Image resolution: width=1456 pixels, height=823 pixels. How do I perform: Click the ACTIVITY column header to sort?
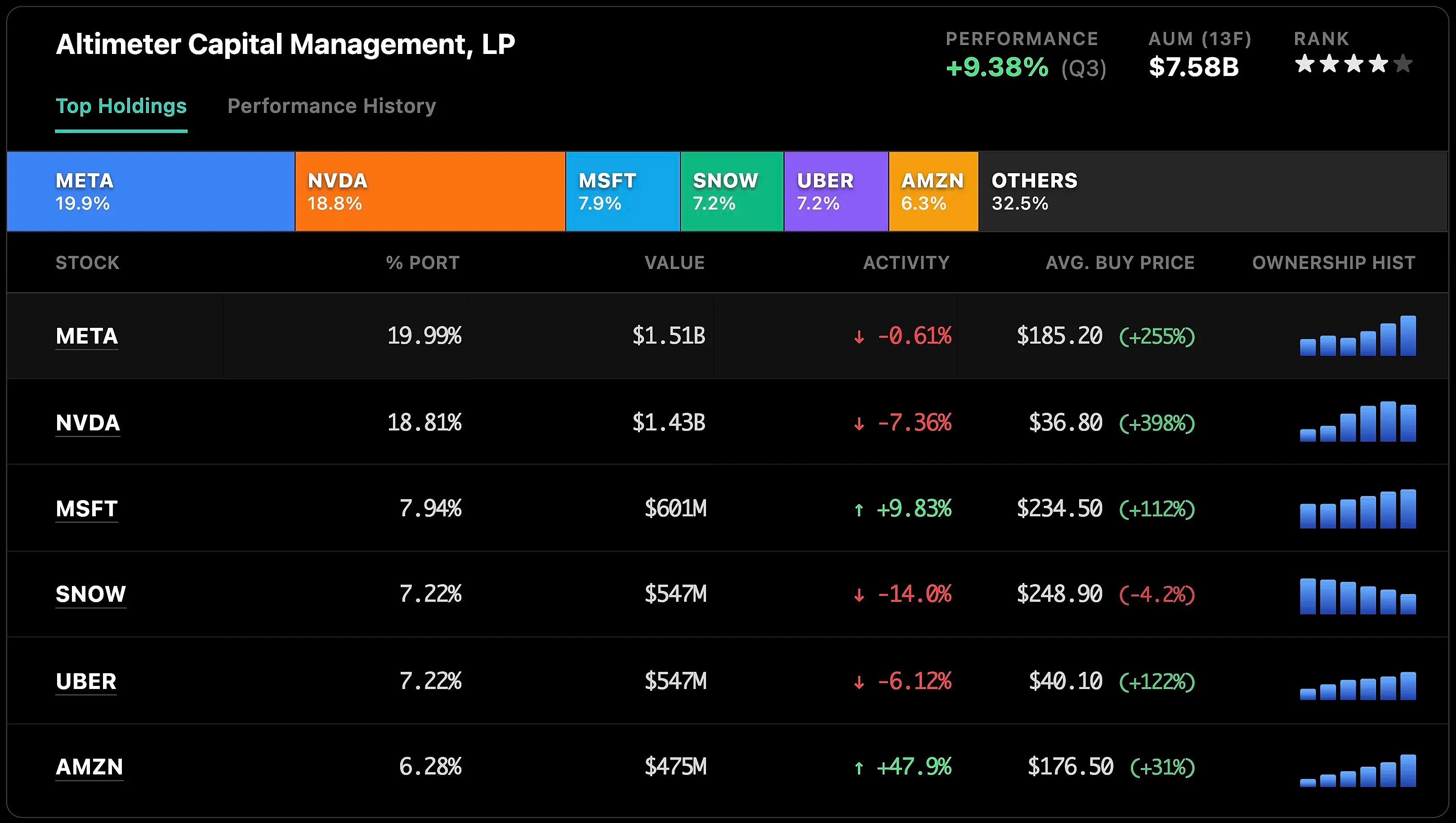coord(906,262)
